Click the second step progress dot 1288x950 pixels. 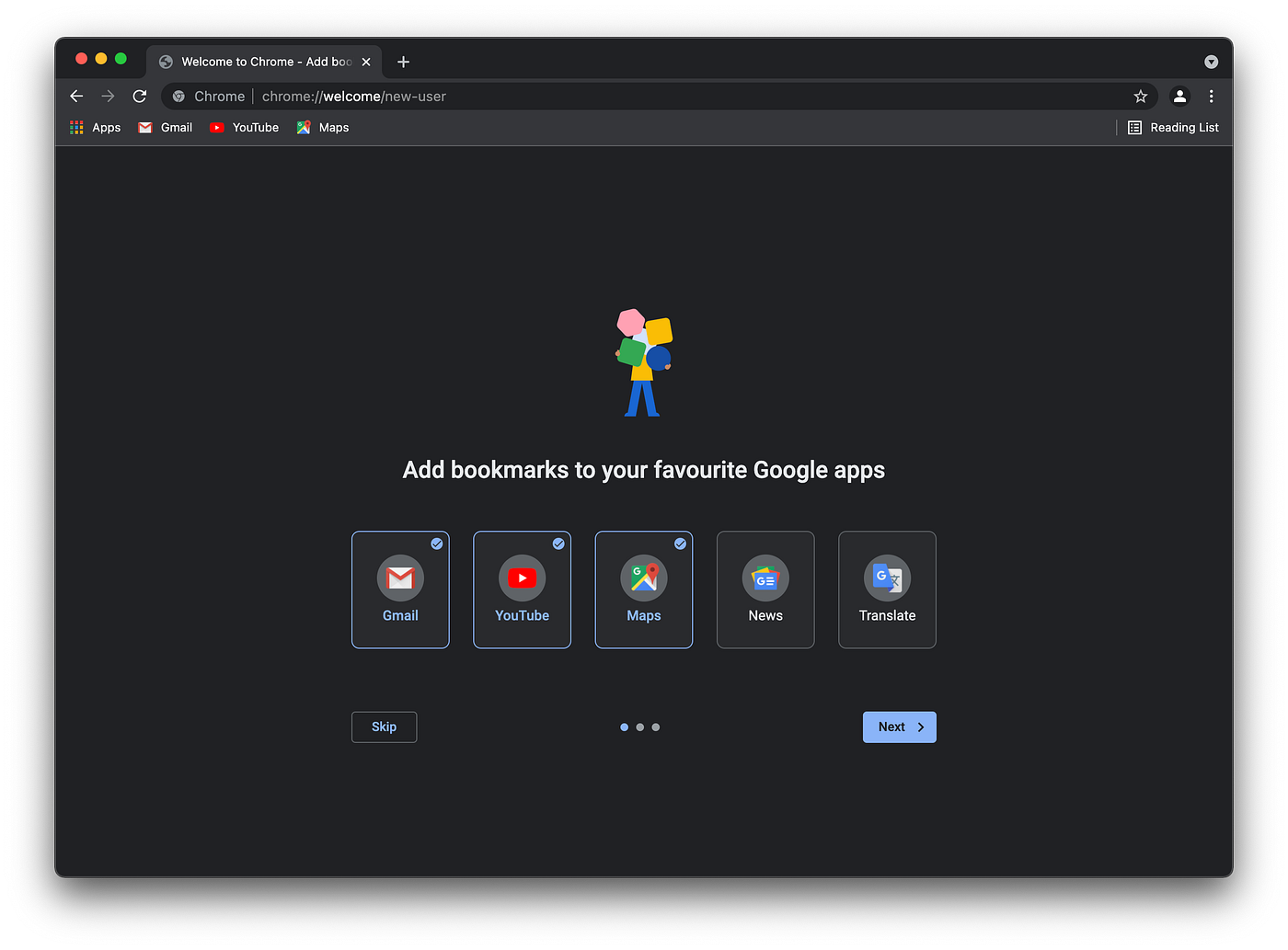tap(640, 727)
